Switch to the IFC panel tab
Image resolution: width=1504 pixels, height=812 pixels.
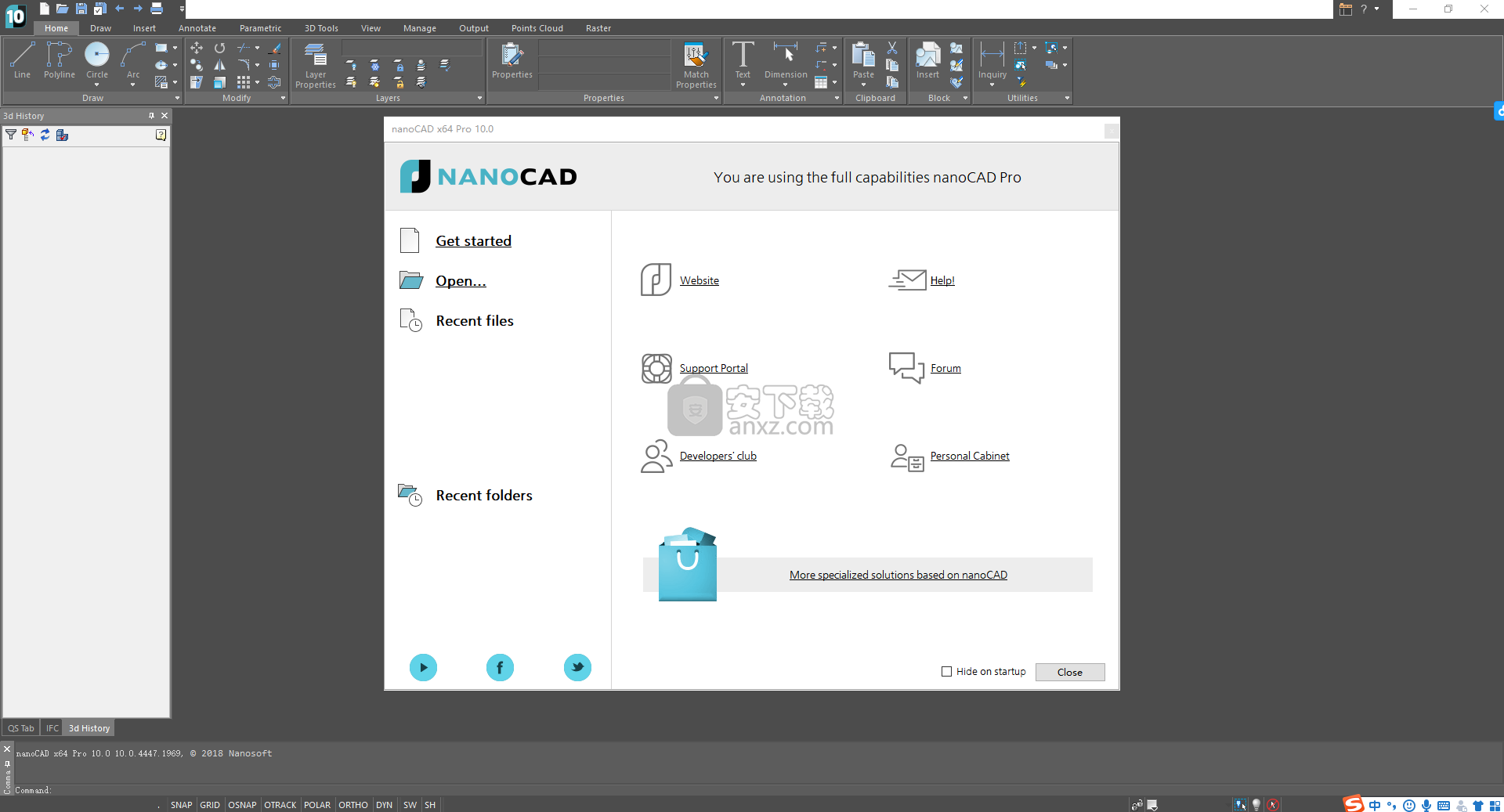(52, 728)
